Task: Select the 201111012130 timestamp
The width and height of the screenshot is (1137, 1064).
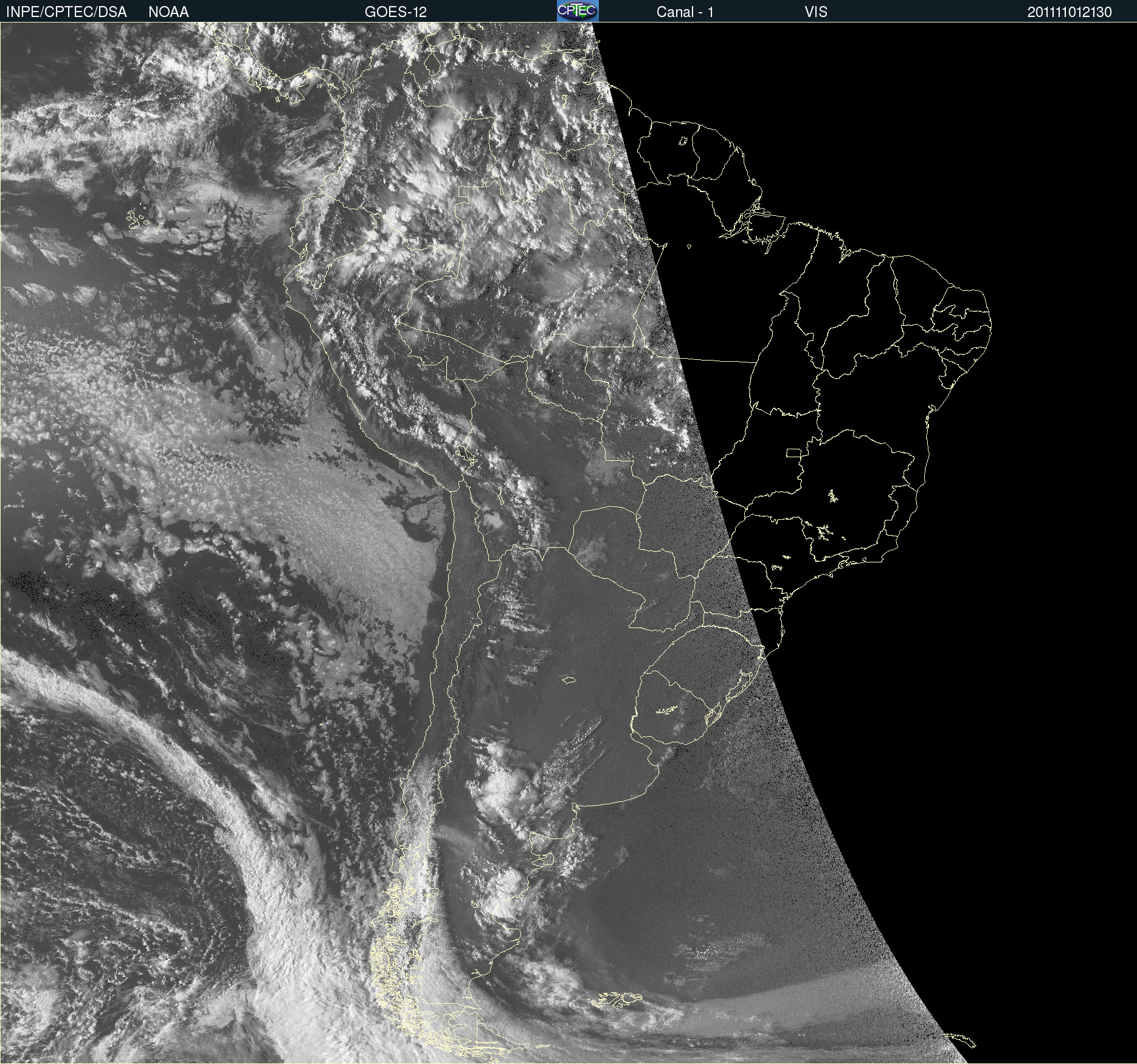Action: (x=1070, y=12)
